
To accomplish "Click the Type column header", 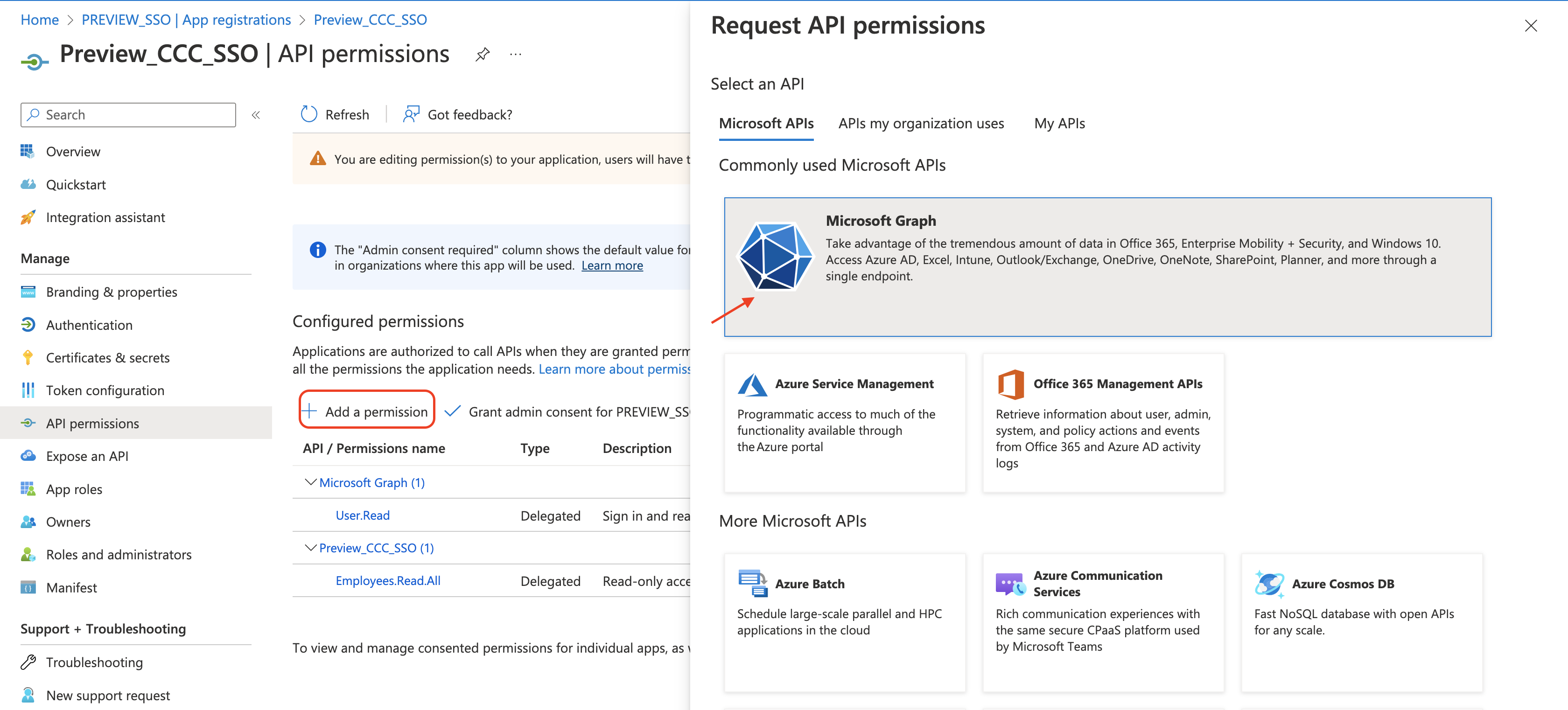I will (x=534, y=448).
